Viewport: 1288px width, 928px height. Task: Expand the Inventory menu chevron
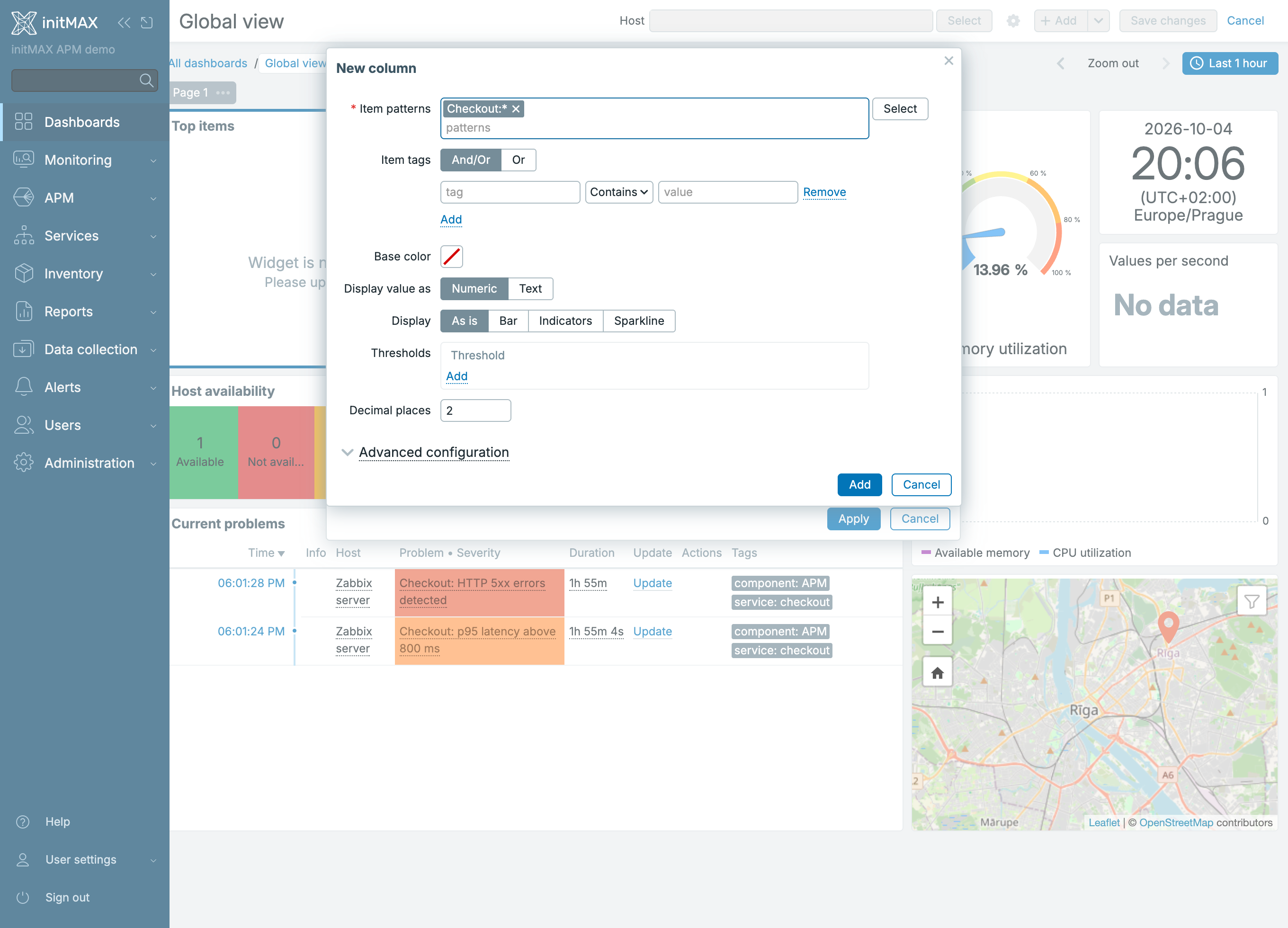153,274
